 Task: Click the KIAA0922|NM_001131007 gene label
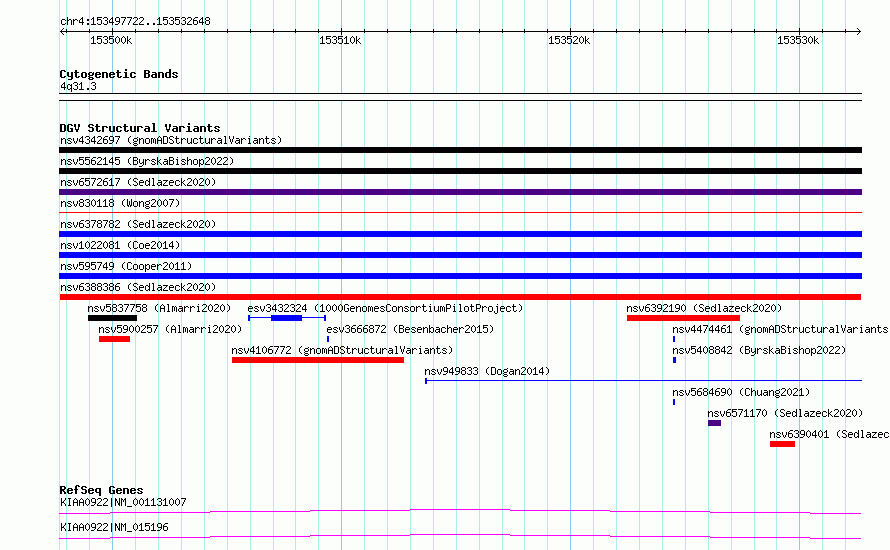tap(123, 502)
